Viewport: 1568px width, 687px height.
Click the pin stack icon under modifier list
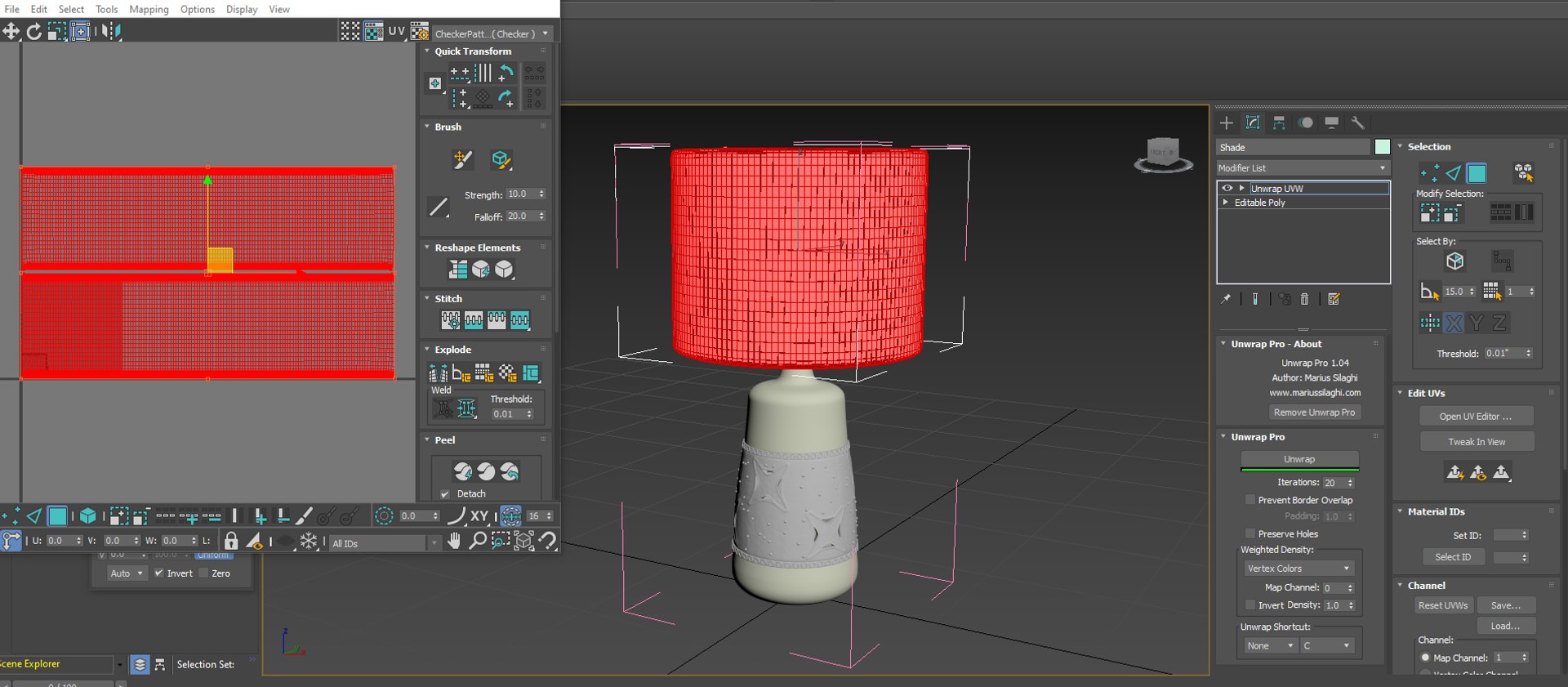point(1226,299)
